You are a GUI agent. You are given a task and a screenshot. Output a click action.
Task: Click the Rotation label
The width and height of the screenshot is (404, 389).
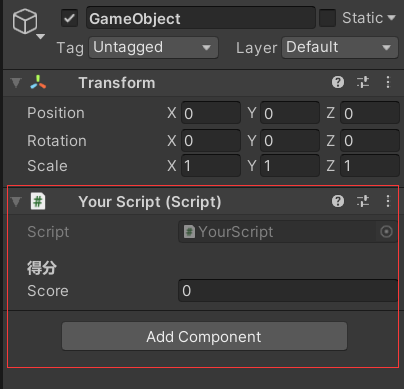(57, 141)
